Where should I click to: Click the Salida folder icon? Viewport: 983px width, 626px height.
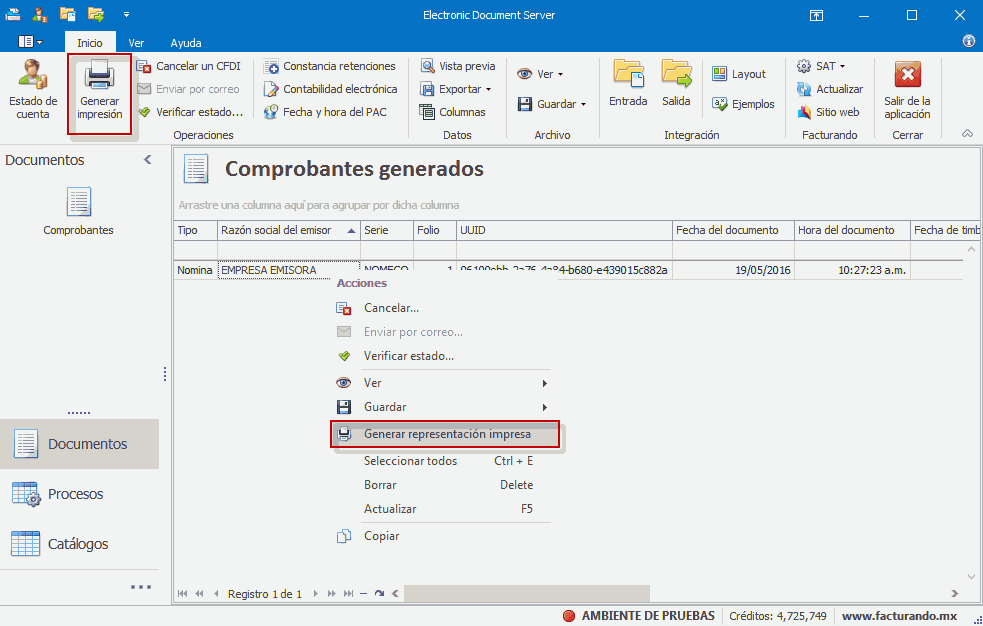tap(676, 76)
